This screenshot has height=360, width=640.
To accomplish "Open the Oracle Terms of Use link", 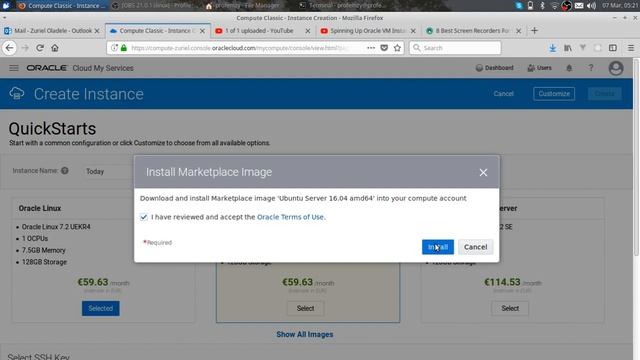I will 290,217.
